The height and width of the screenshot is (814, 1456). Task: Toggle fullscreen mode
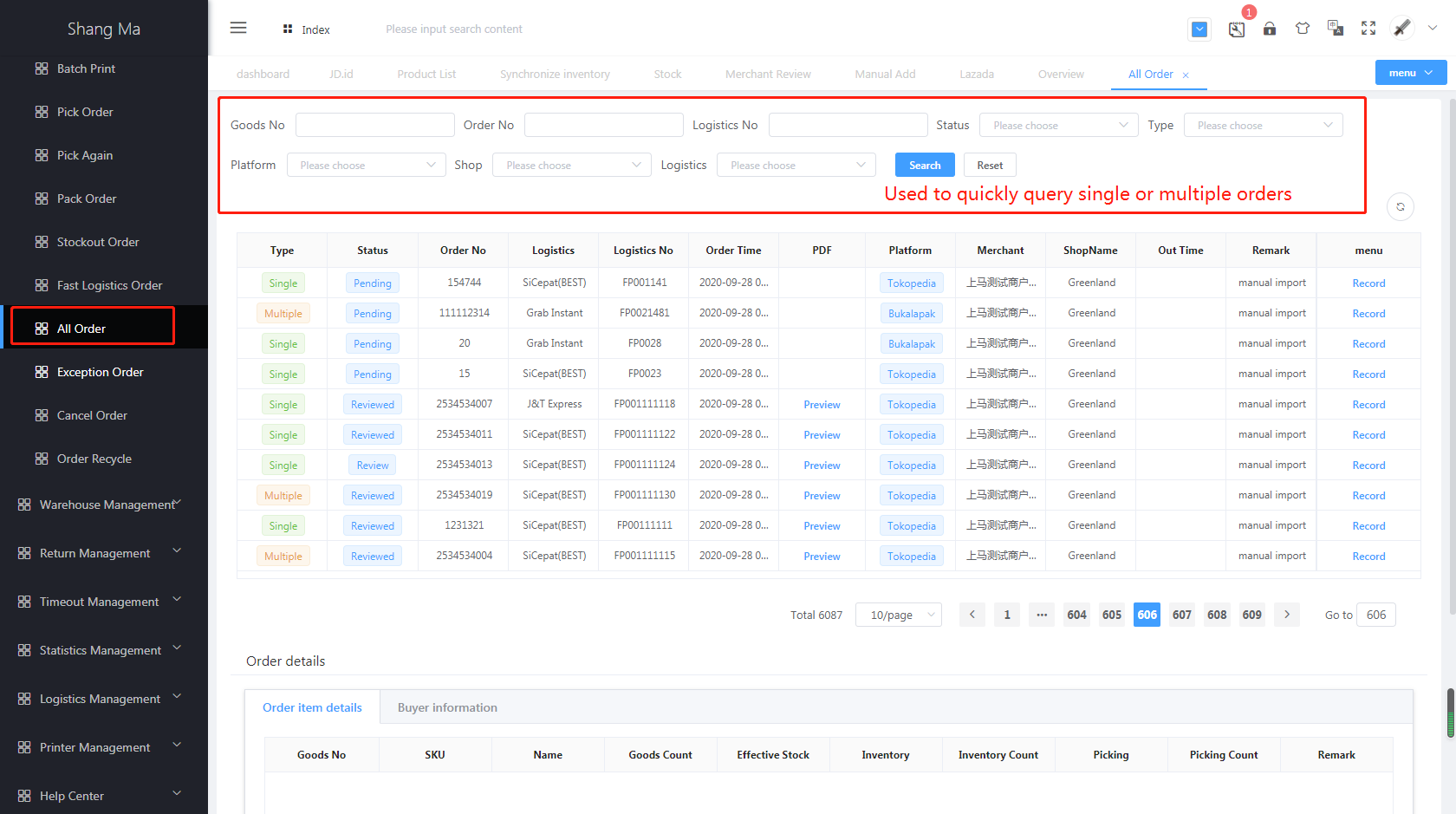(x=1368, y=29)
